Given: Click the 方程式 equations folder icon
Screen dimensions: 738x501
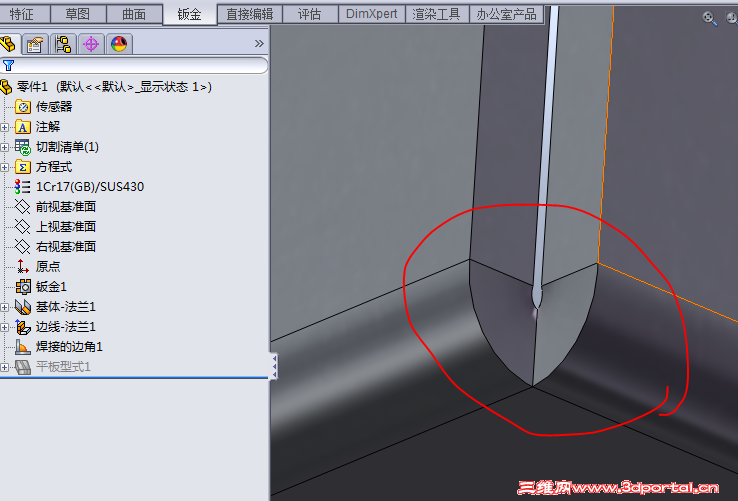Looking at the screenshot, I should (x=23, y=167).
